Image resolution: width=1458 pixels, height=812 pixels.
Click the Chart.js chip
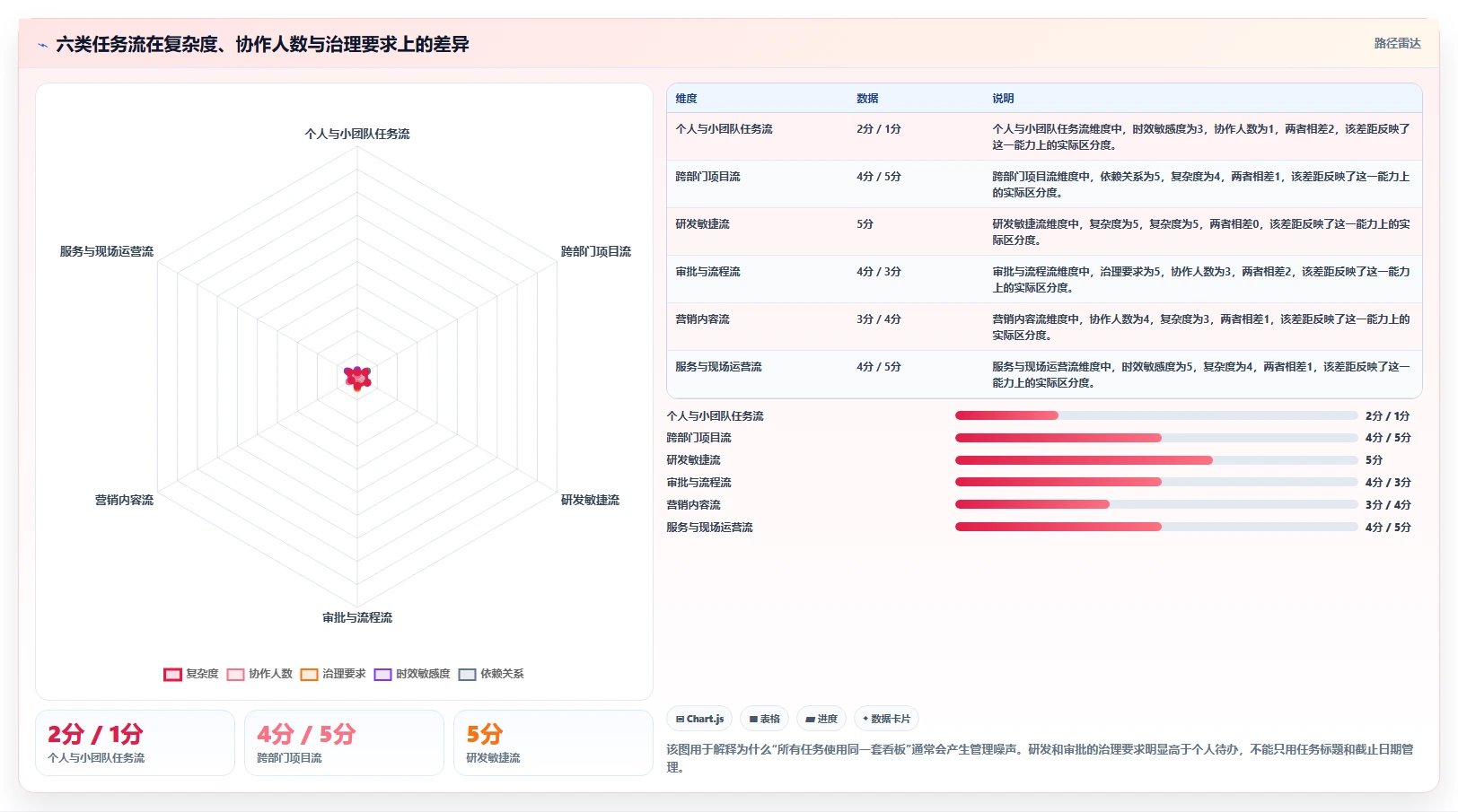tap(699, 719)
